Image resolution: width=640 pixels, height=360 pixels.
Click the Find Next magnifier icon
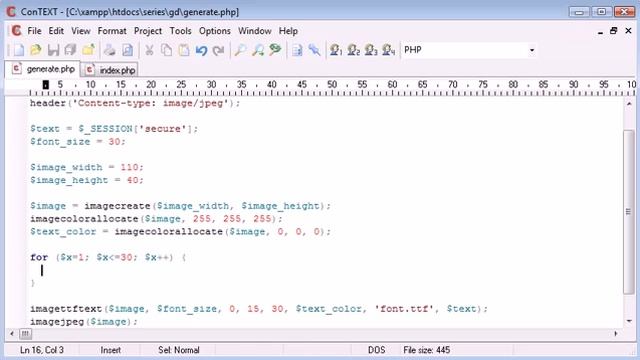[258, 50]
